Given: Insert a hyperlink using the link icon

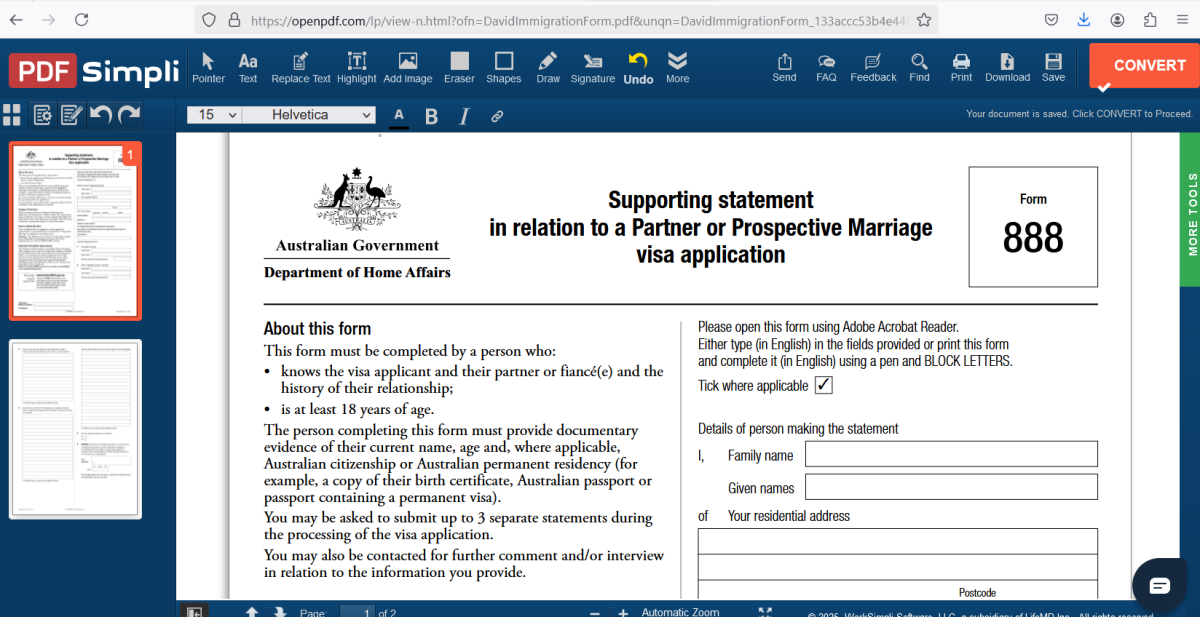Looking at the screenshot, I should coord(497,115).
